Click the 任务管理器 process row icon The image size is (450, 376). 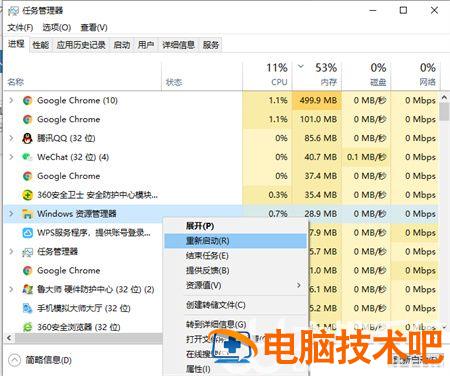coord(27,252)
